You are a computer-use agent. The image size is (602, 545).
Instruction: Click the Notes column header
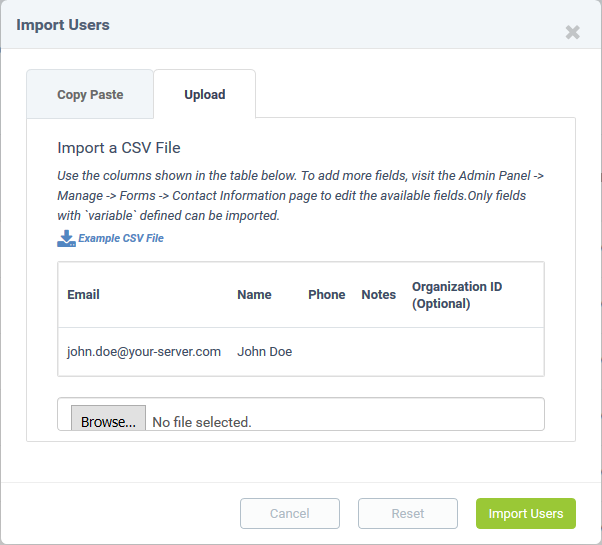click(x=379, y=295)
